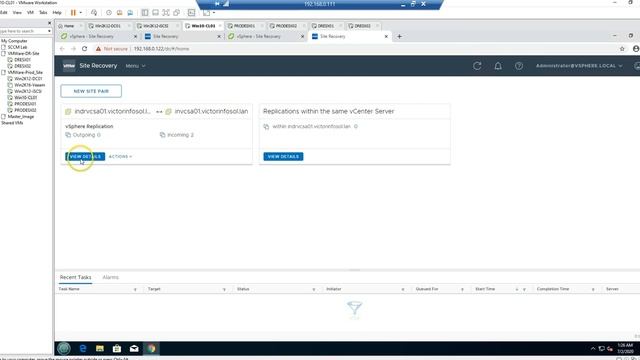Click the send Ctrl+Alt+Del toolbar icon

(x=94, y=13)
